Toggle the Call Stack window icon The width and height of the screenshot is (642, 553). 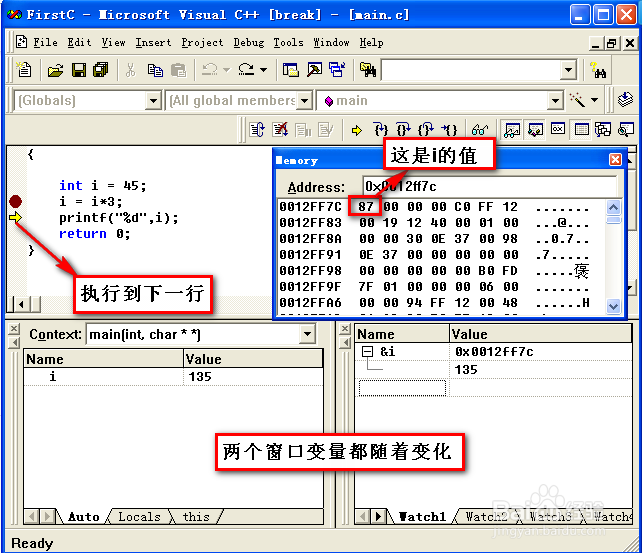pos(603,130)
